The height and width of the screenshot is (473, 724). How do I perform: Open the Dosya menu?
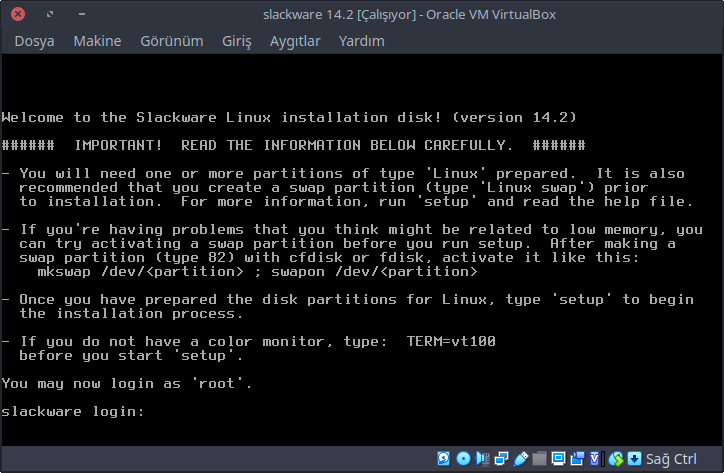(34, 41)
